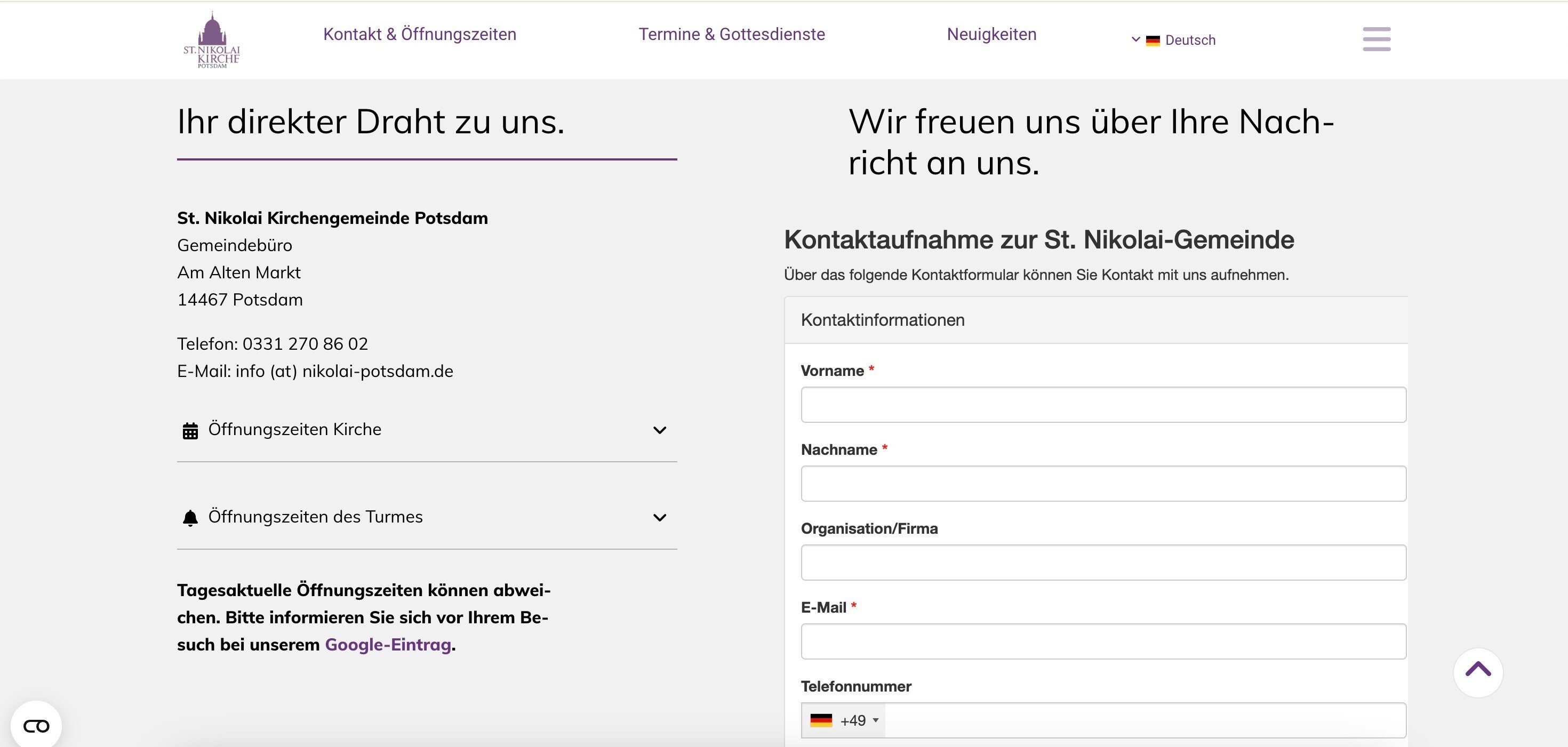1568x747 pixels.
Task: Expand the Öffnungszeiten des Turmes chevron
Action: point(659,518)
